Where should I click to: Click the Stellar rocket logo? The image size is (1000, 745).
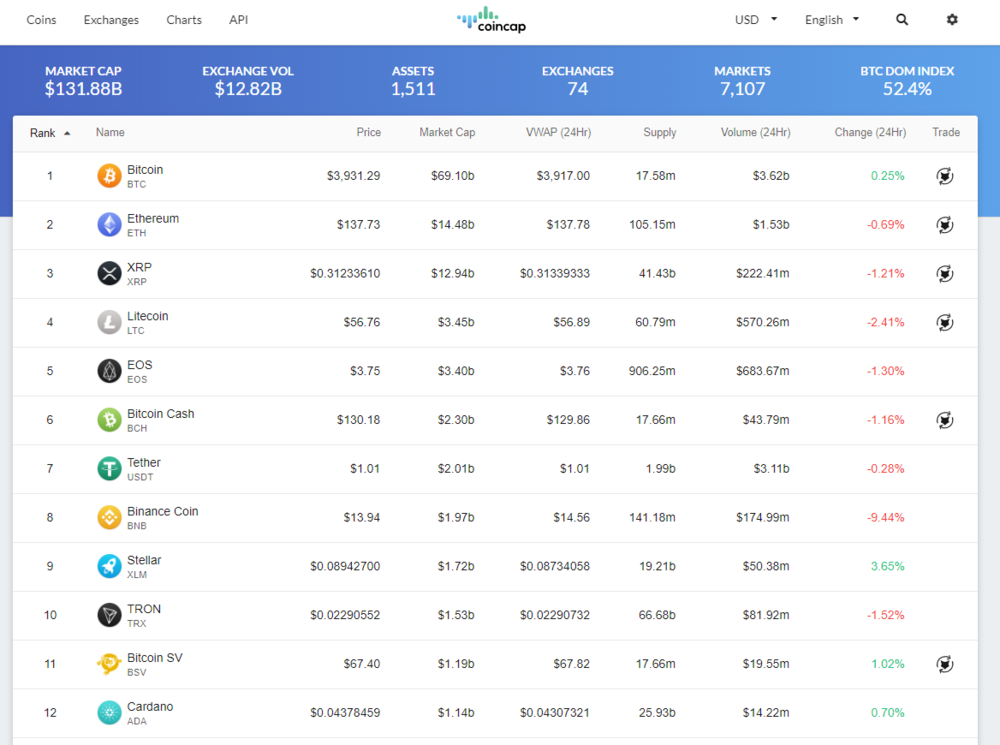click(x=109, y=566)
